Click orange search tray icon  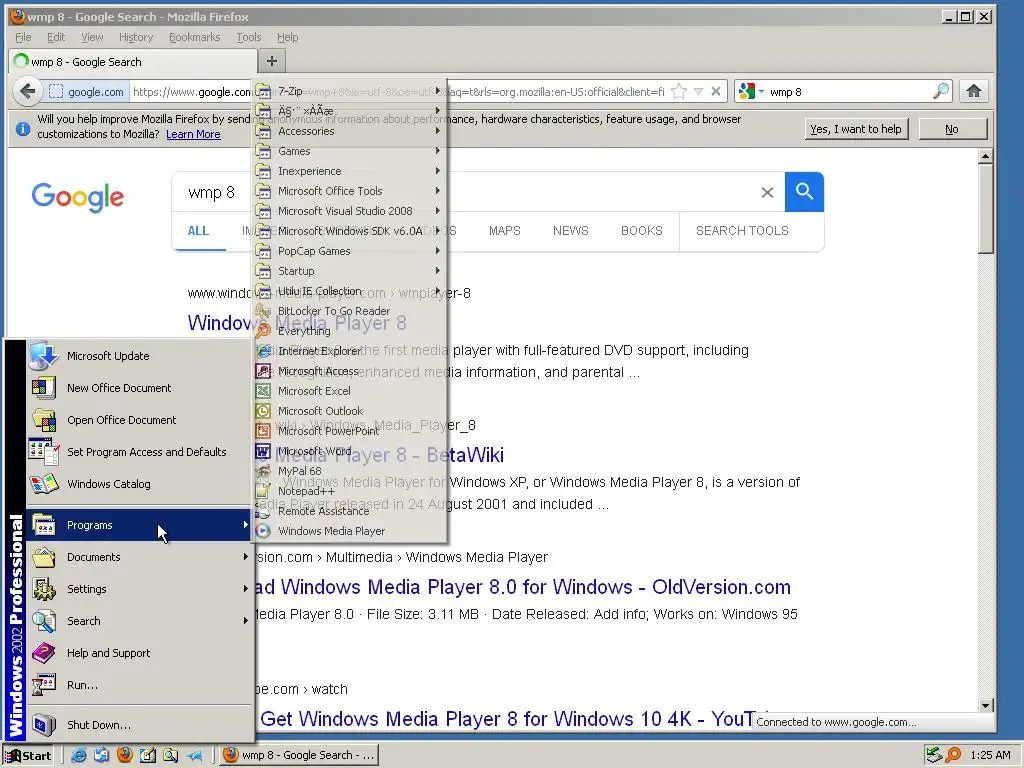tap(953, 756)
